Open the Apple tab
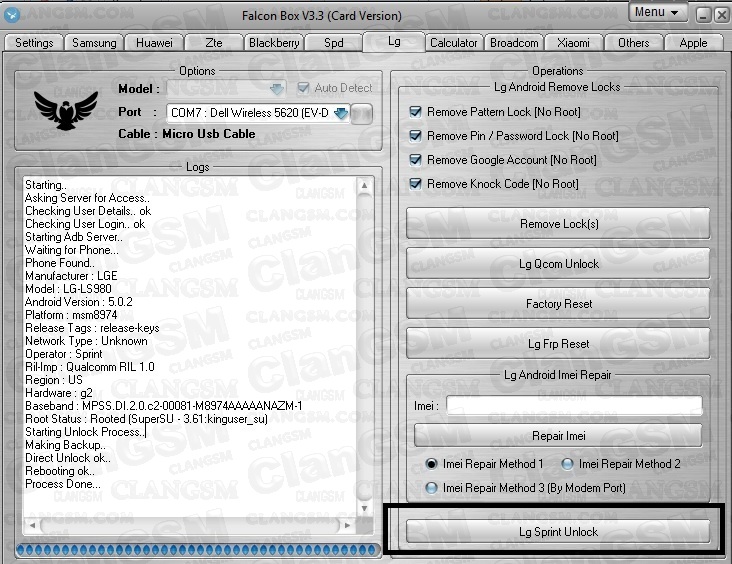Viewport: 732px width, 564px height. pos(693,43)
